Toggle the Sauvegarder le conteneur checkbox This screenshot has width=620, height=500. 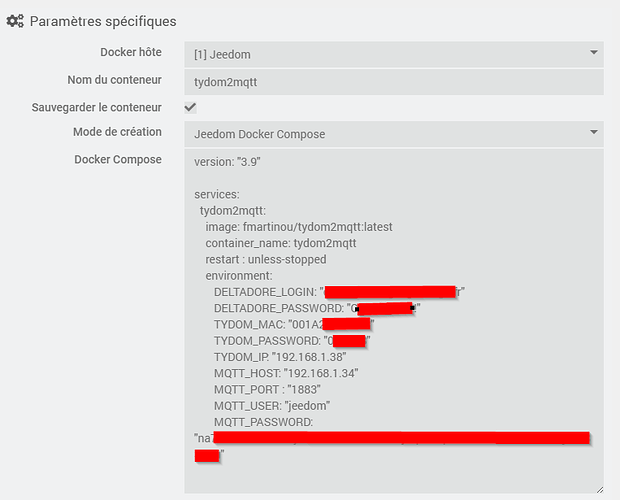190,107
